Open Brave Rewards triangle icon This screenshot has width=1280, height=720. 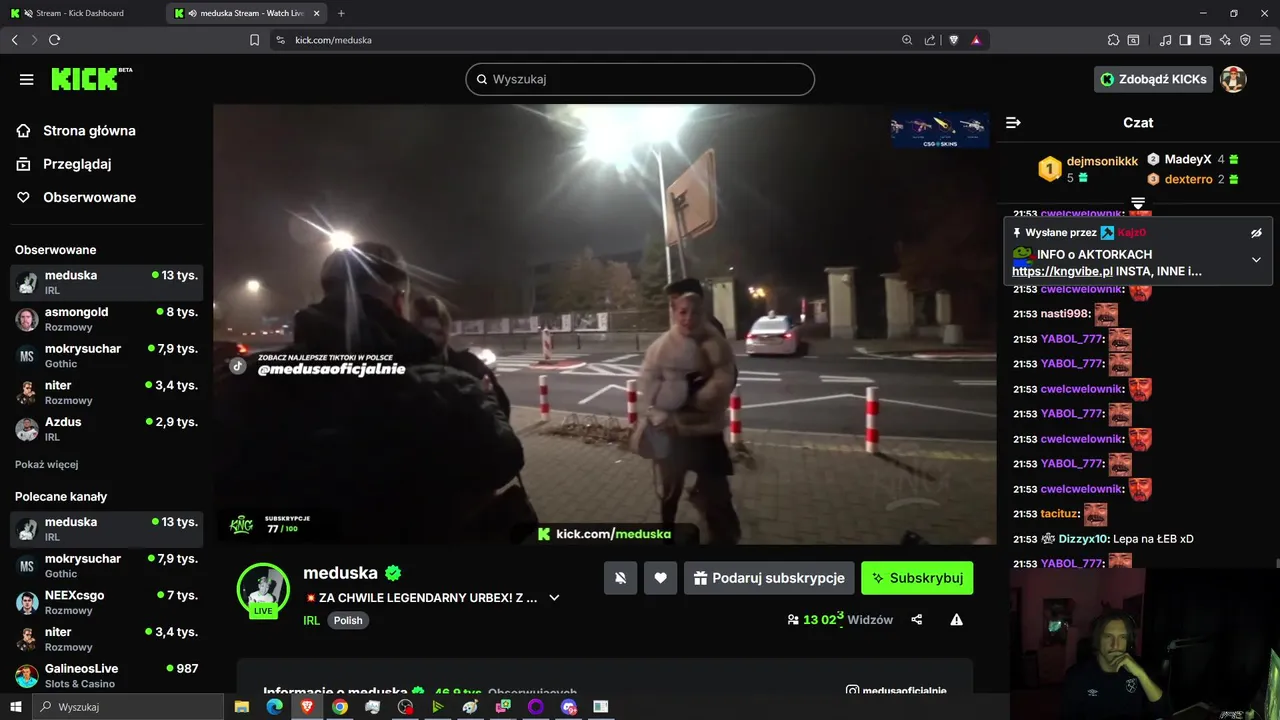point(976,40)
